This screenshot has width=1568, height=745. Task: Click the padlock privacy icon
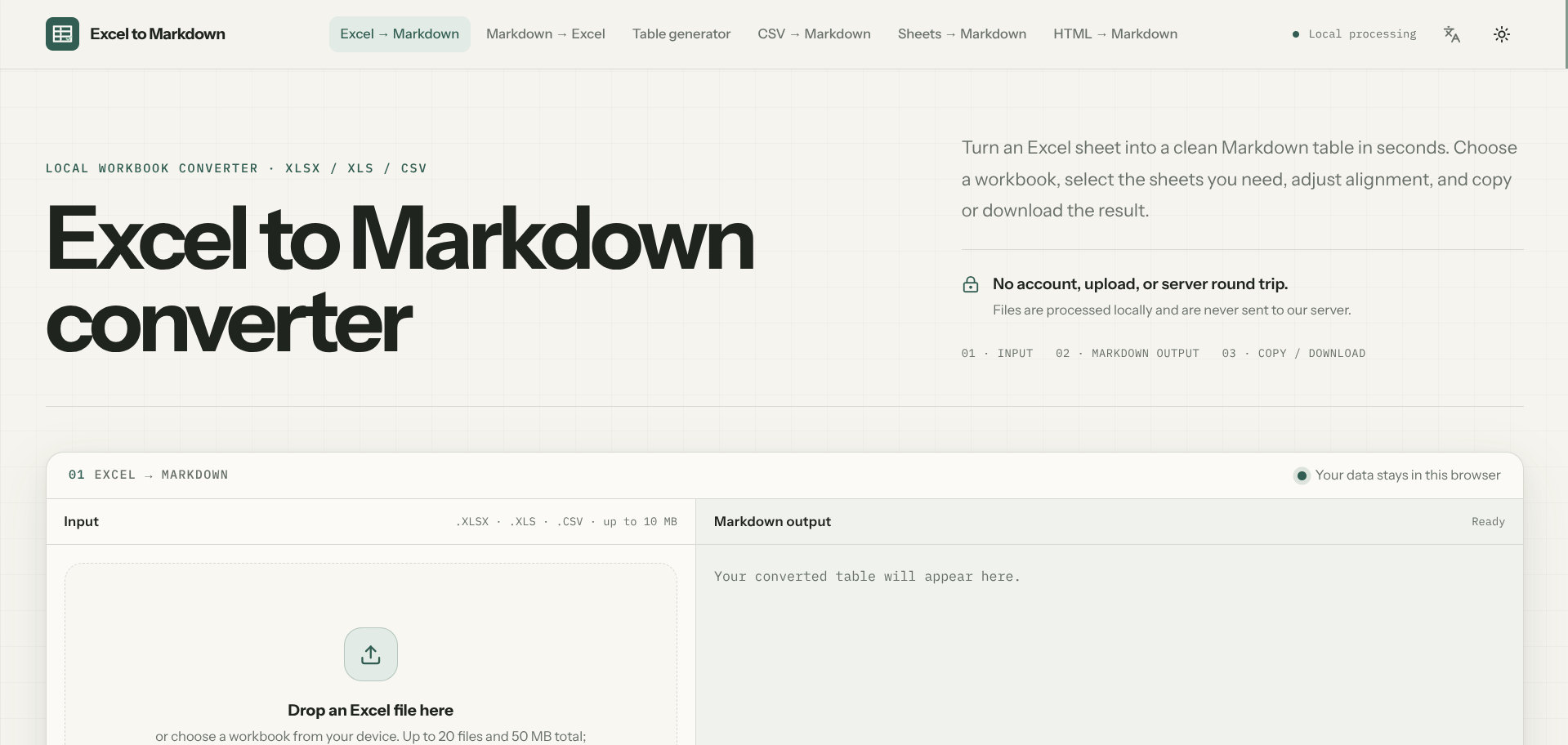click(971, 284)
